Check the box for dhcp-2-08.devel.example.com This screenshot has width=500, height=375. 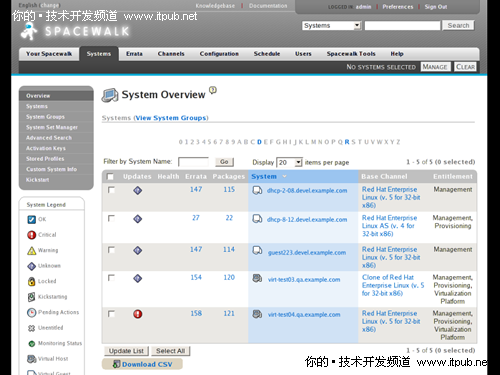coord(111,190)
